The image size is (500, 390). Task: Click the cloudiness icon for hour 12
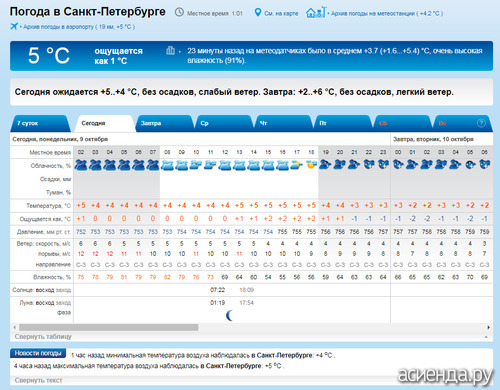pos(225,165)
